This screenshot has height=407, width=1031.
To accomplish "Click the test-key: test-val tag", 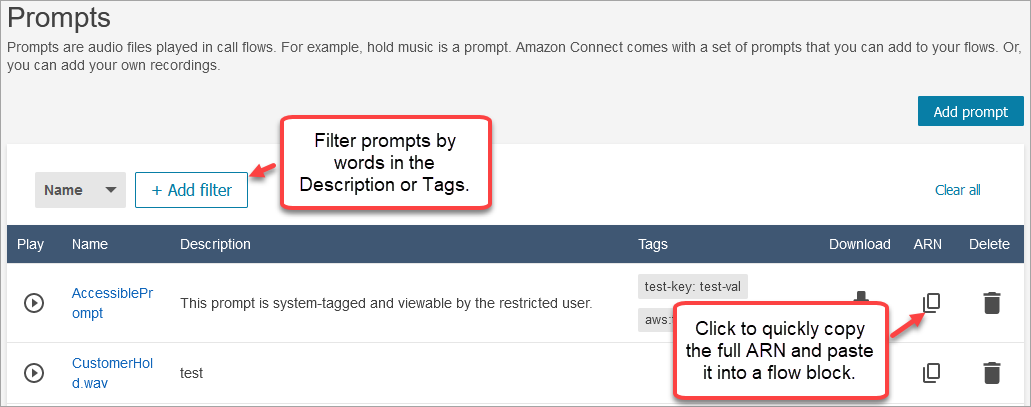I will 694,287.
